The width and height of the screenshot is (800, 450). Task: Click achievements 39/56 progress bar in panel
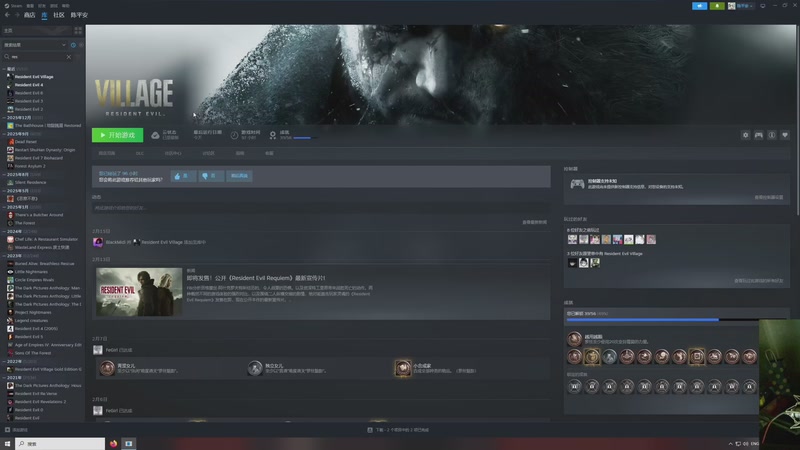click(662, 320)
